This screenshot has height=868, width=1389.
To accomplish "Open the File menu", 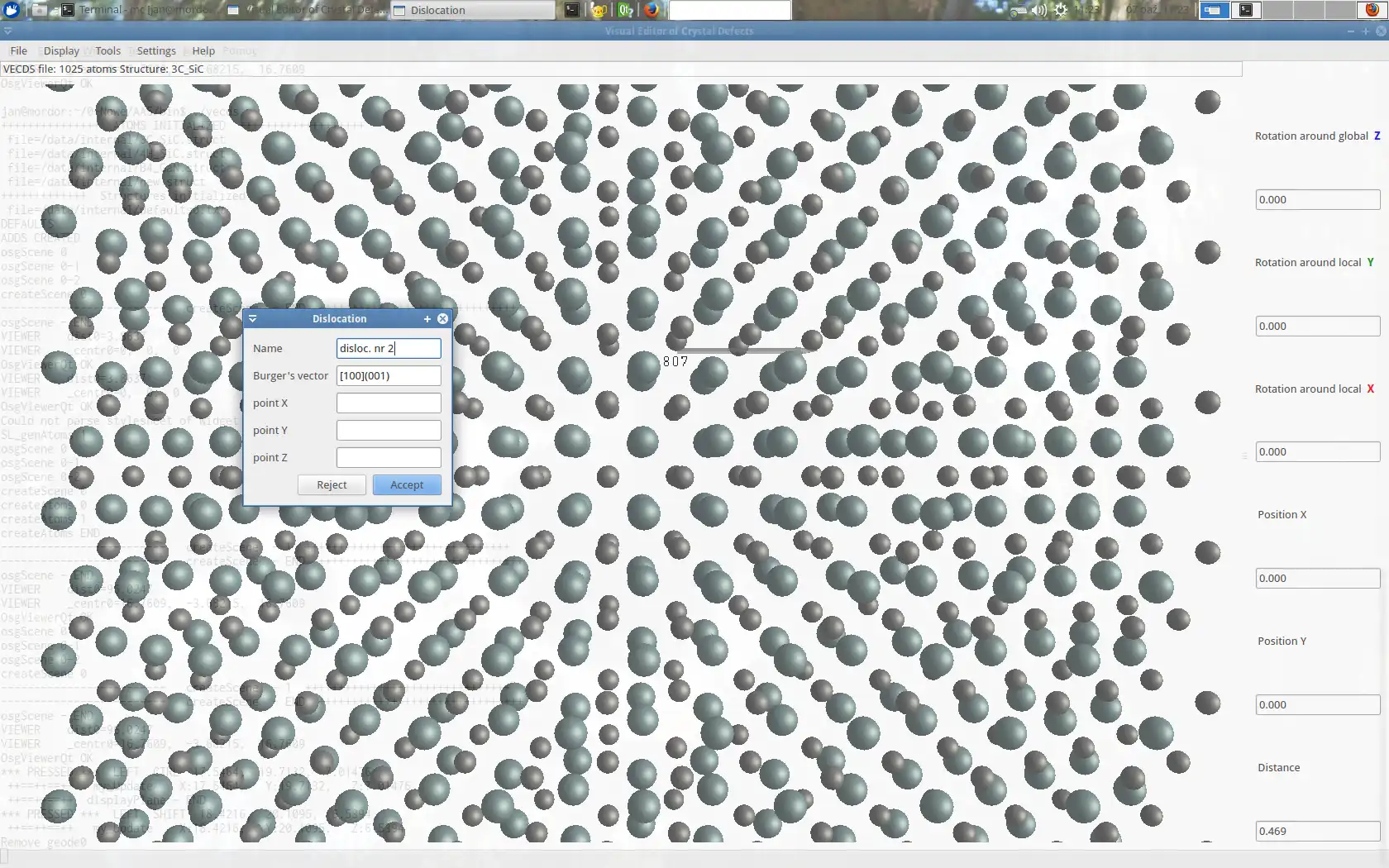I will (x=18, y=50).
